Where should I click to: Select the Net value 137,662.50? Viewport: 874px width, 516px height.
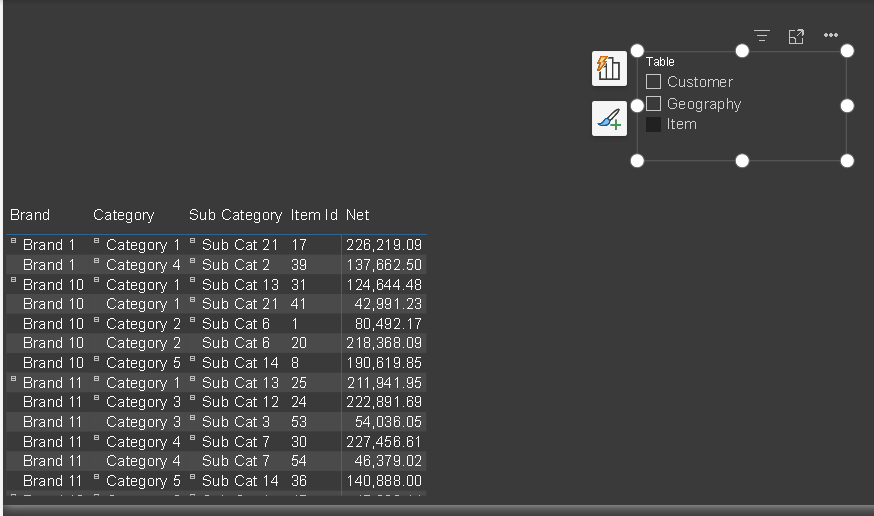click(384, 265)
